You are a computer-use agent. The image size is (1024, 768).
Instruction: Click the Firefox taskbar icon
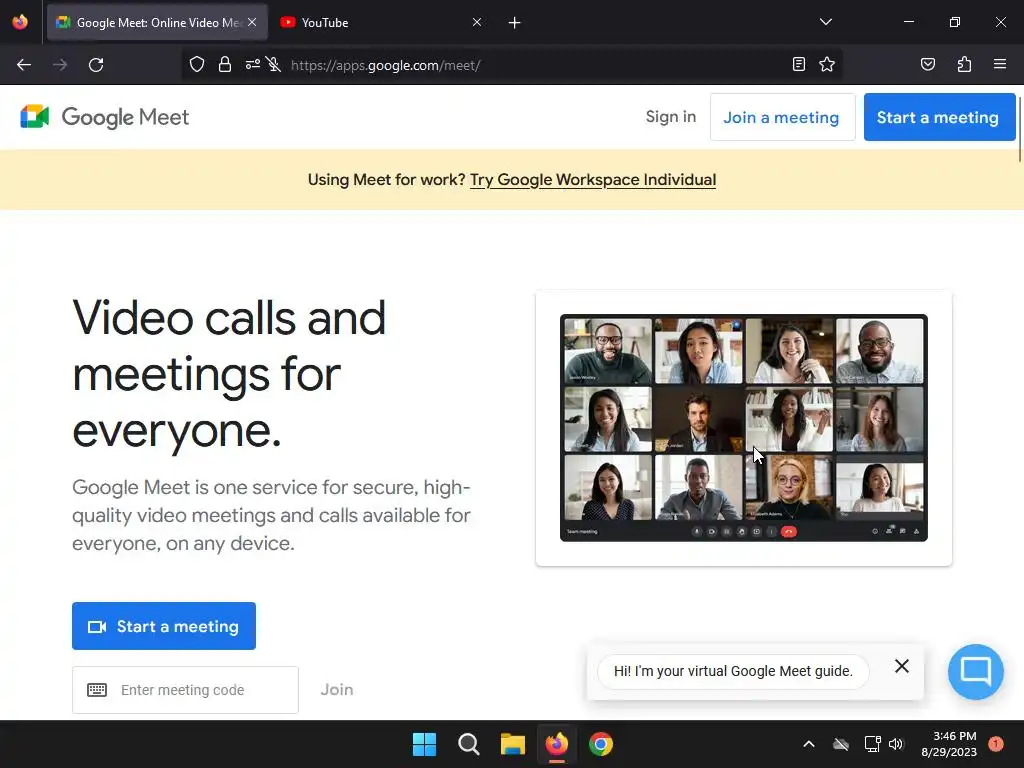tap(556, 744)
